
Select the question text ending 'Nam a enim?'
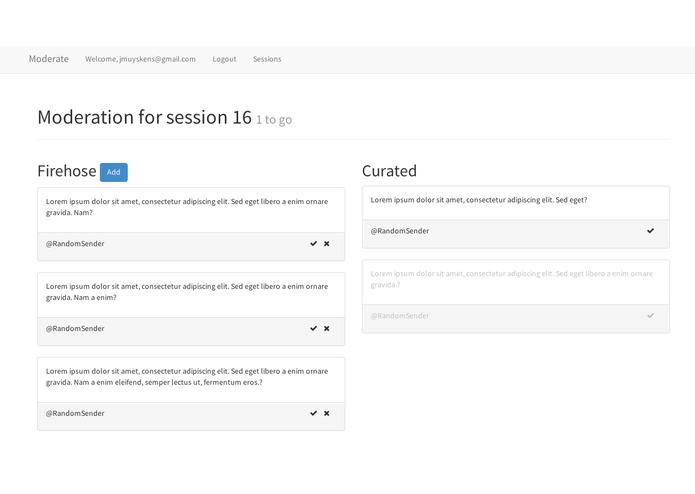pyautogui.click(x=187, y=292)
